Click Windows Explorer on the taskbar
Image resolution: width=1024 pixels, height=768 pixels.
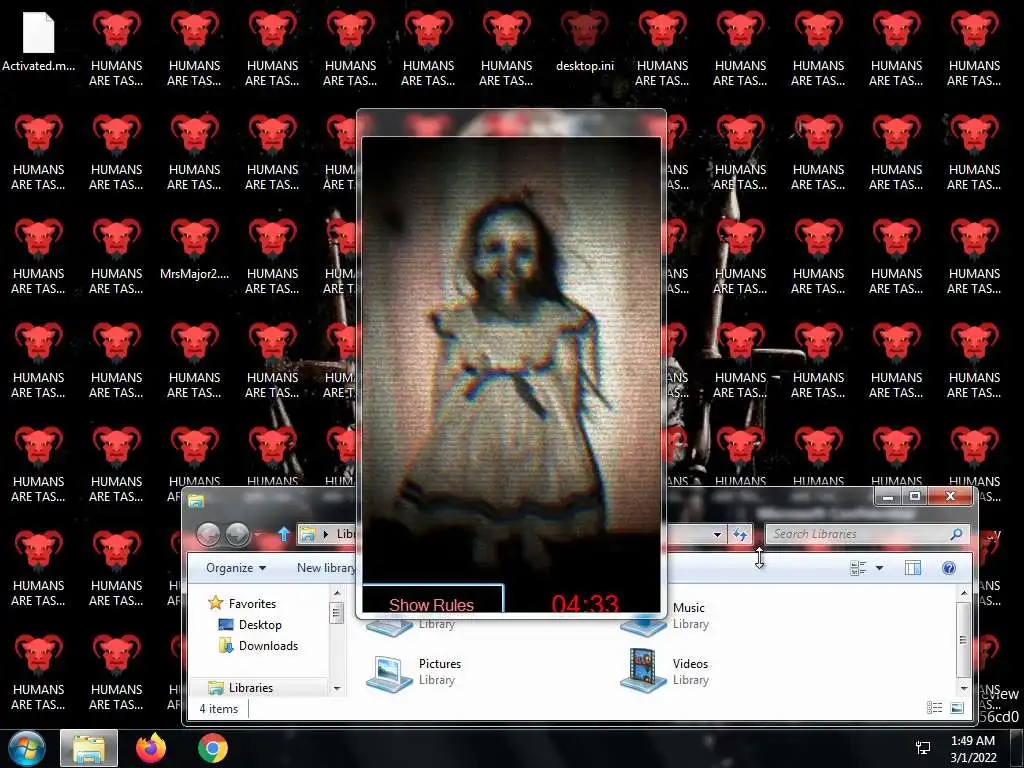tap(89, 748)
